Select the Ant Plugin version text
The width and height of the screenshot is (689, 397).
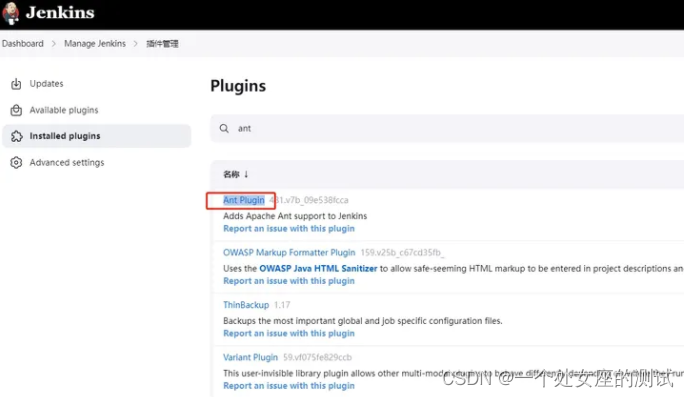pos(309,200)
